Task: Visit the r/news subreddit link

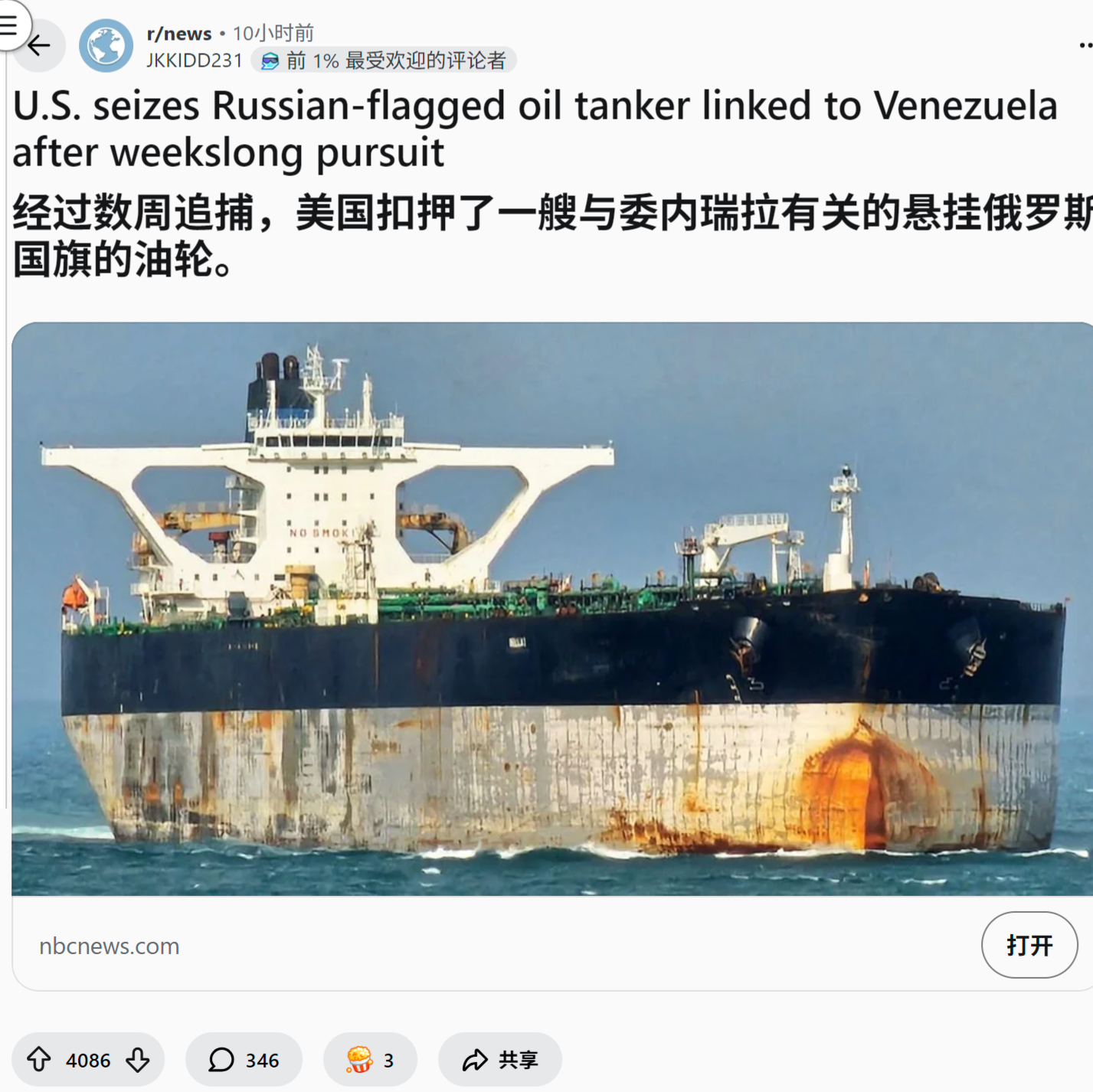Action: tap(178, 34)
